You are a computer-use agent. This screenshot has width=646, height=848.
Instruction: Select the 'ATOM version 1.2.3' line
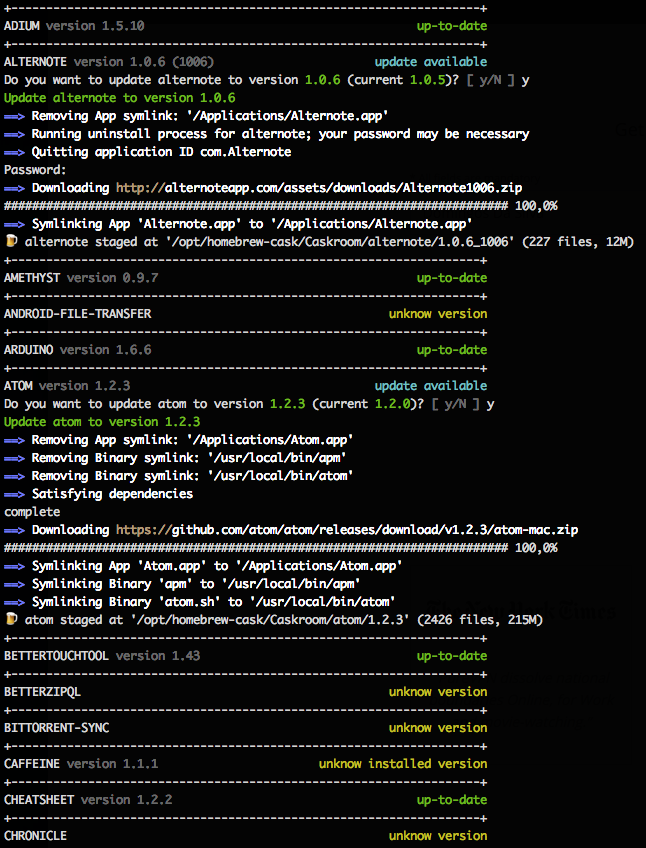(x=67, y=386)
